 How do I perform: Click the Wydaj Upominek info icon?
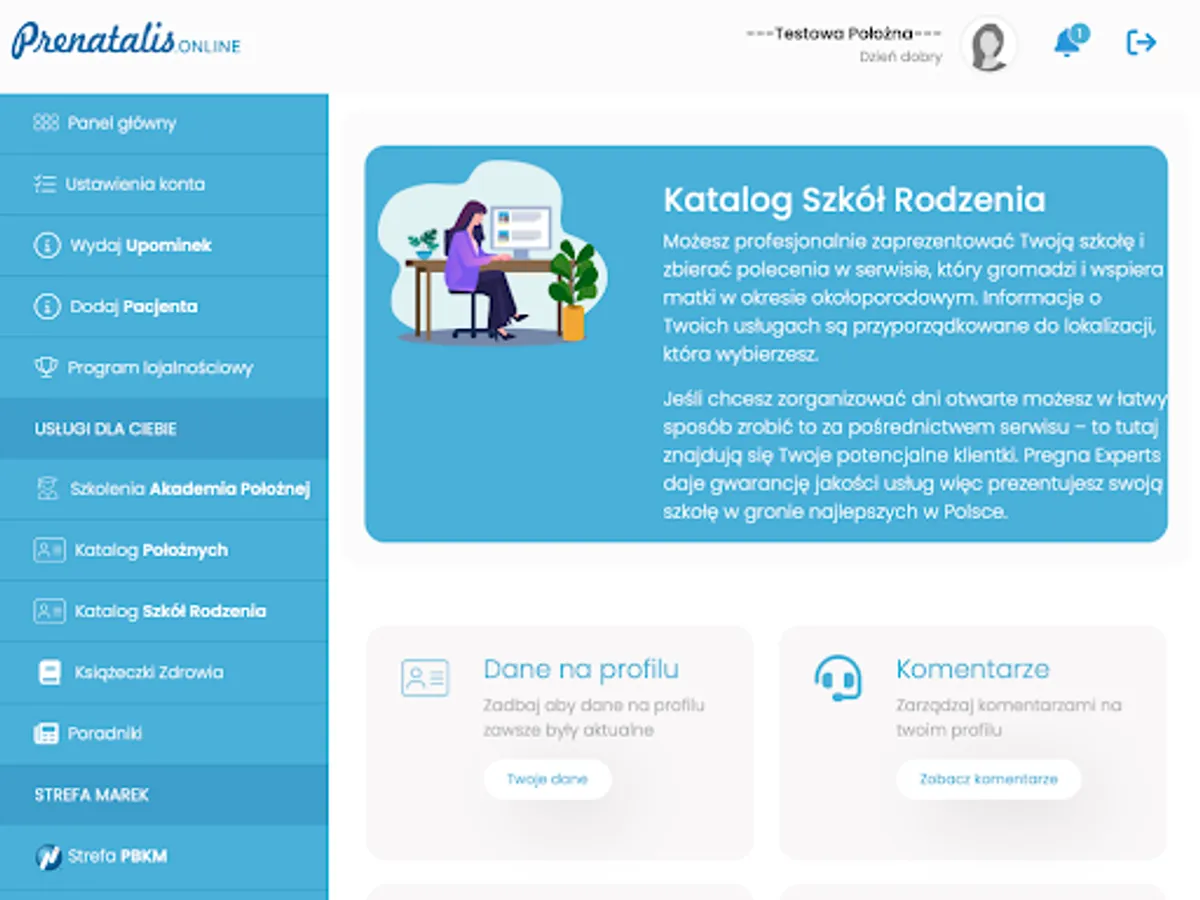click(x=47, y=245)
